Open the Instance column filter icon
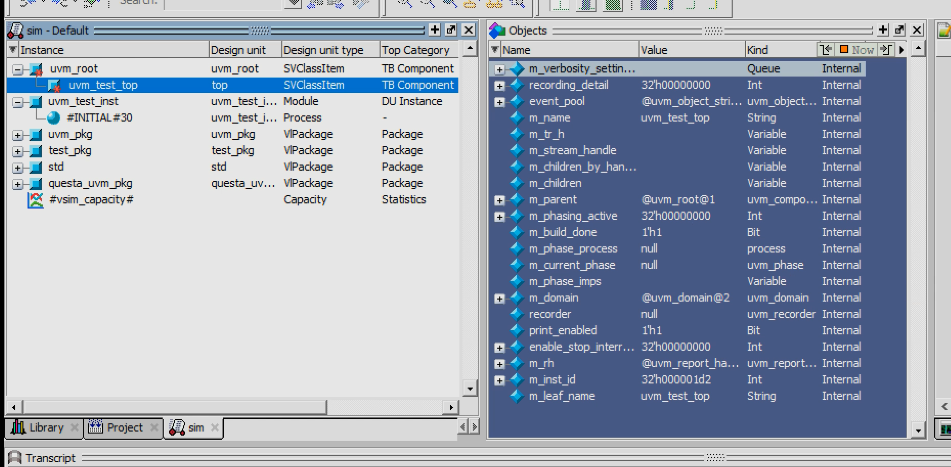951x467 pixels. pos(13,50)
